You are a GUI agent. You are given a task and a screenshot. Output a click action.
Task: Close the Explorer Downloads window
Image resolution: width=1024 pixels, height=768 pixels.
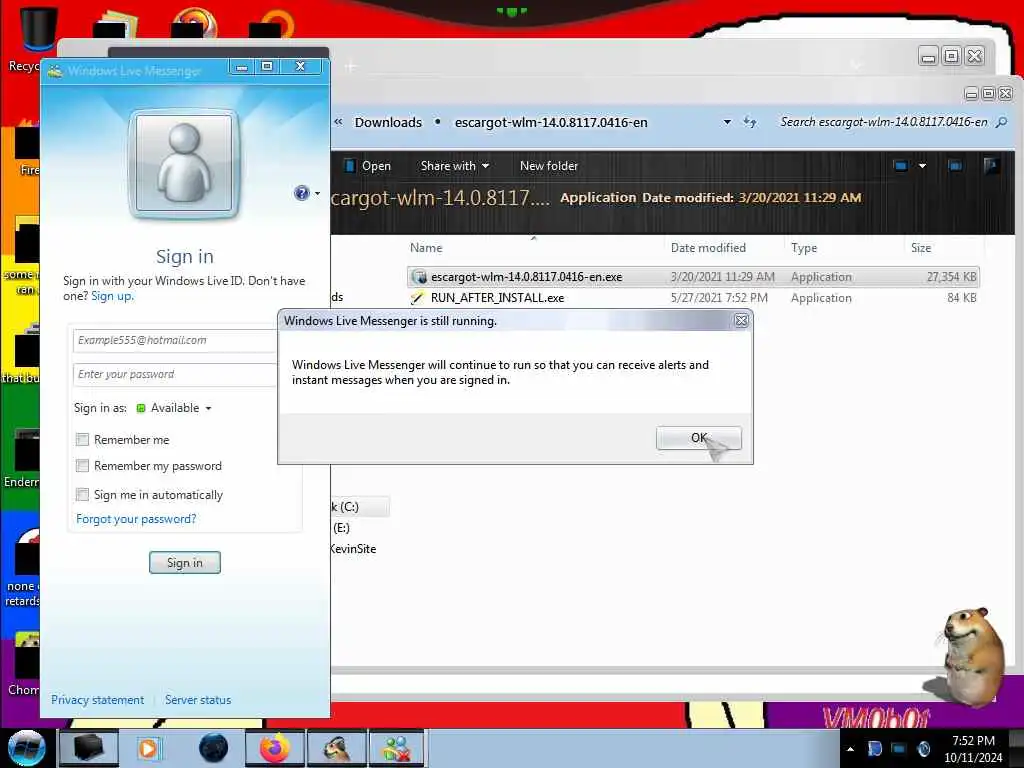pyautogui.click(x=1006, y=94)
